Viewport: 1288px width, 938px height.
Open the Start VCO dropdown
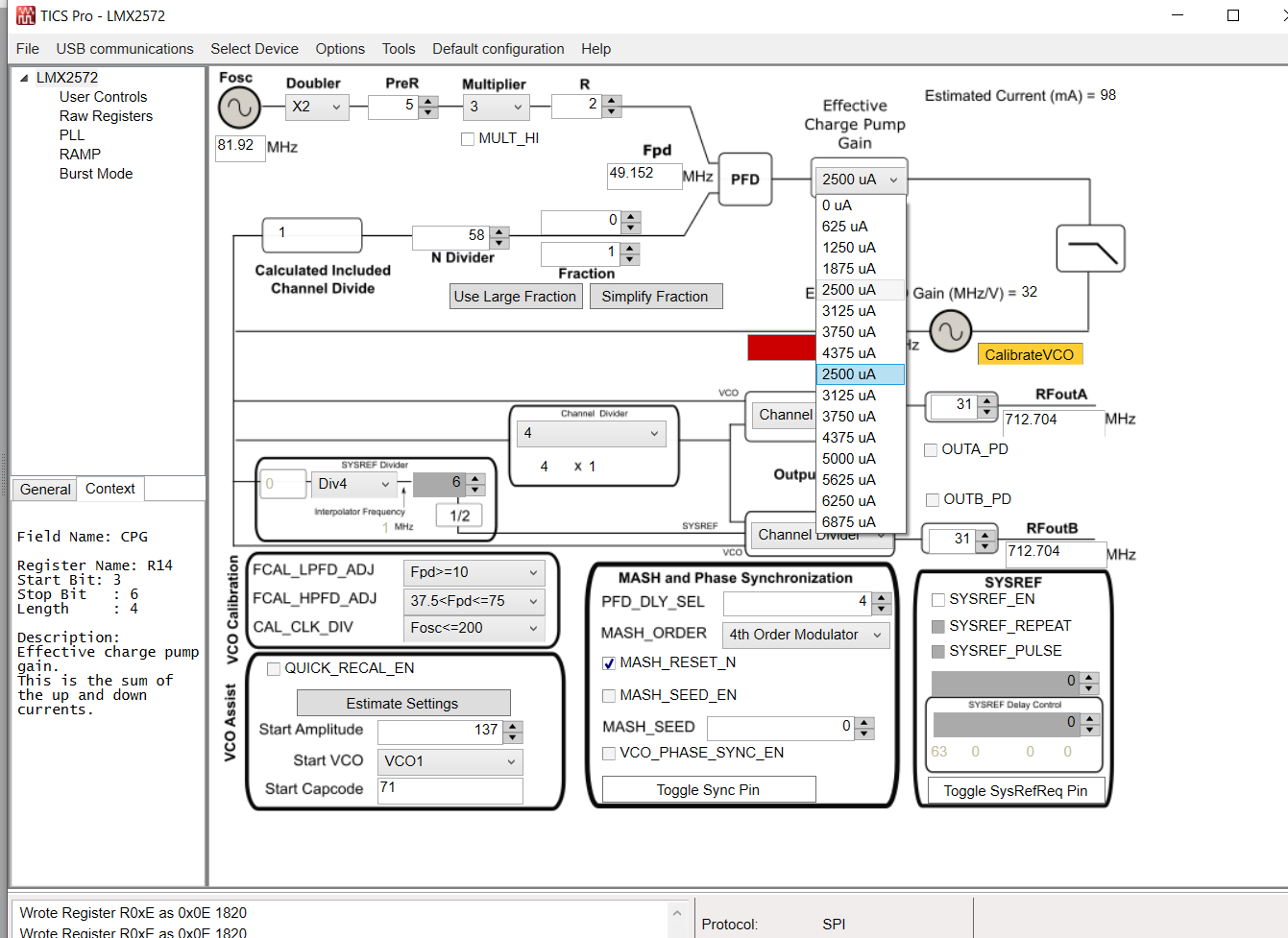point(450,762)
